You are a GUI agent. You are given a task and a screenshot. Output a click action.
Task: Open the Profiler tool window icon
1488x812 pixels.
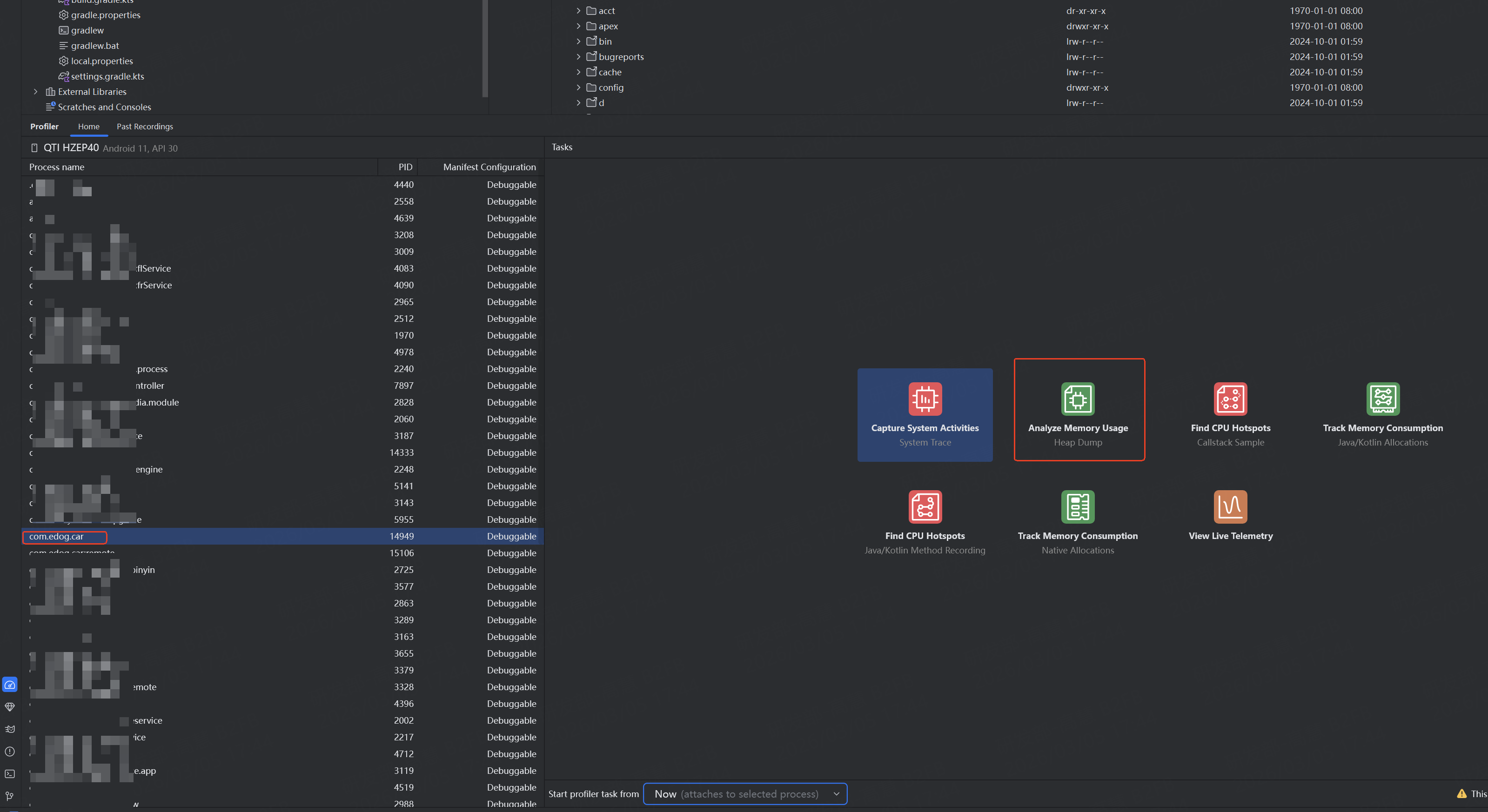[x=10, y=685]
